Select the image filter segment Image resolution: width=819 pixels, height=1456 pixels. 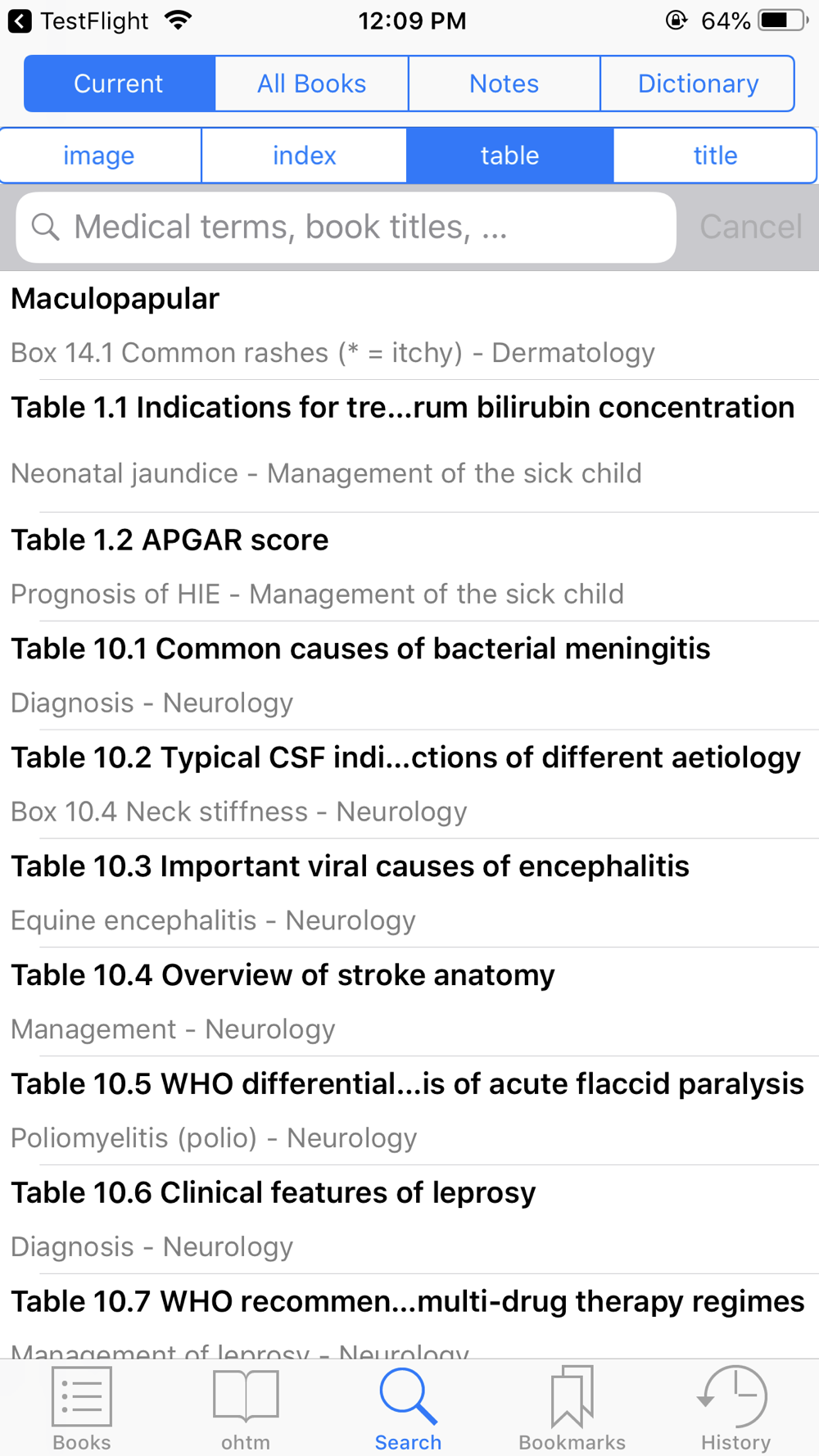tap(100, 156)
